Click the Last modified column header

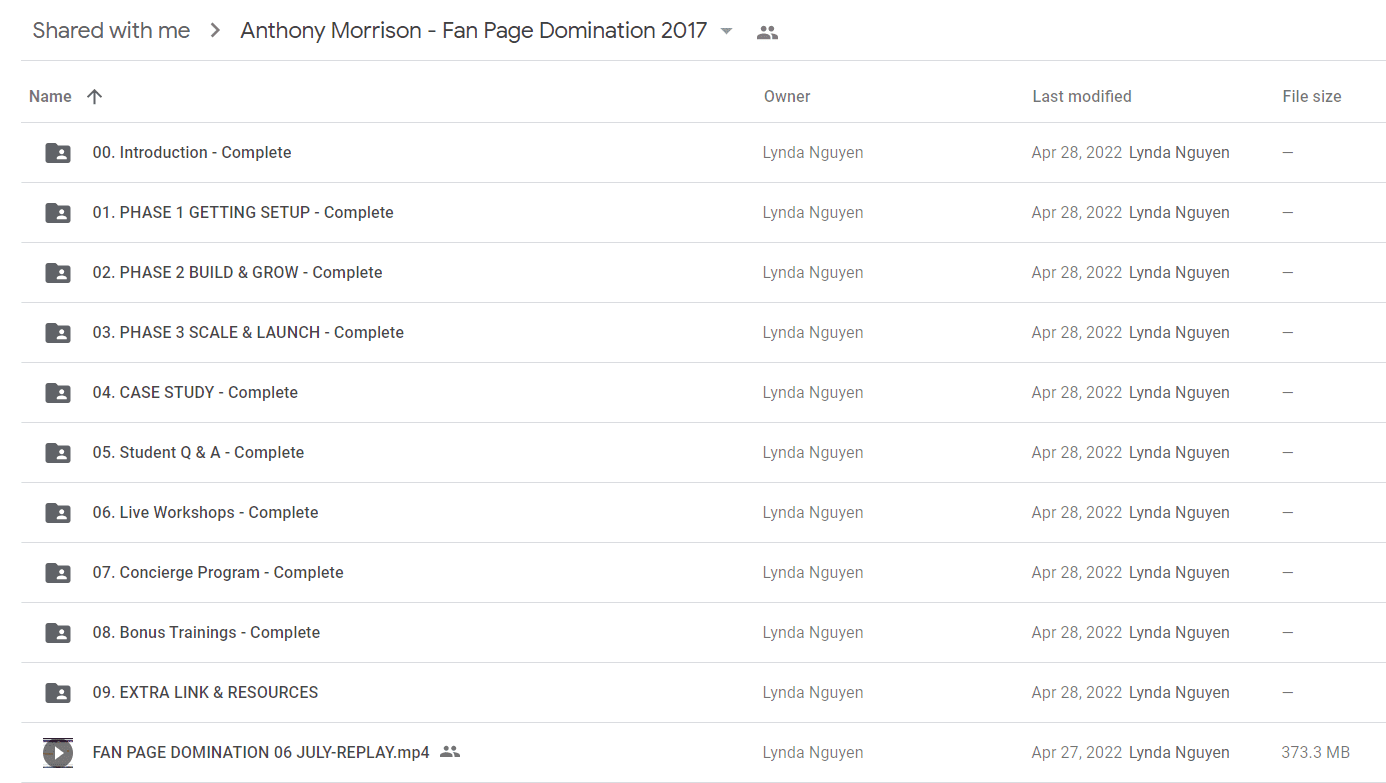1081,97
